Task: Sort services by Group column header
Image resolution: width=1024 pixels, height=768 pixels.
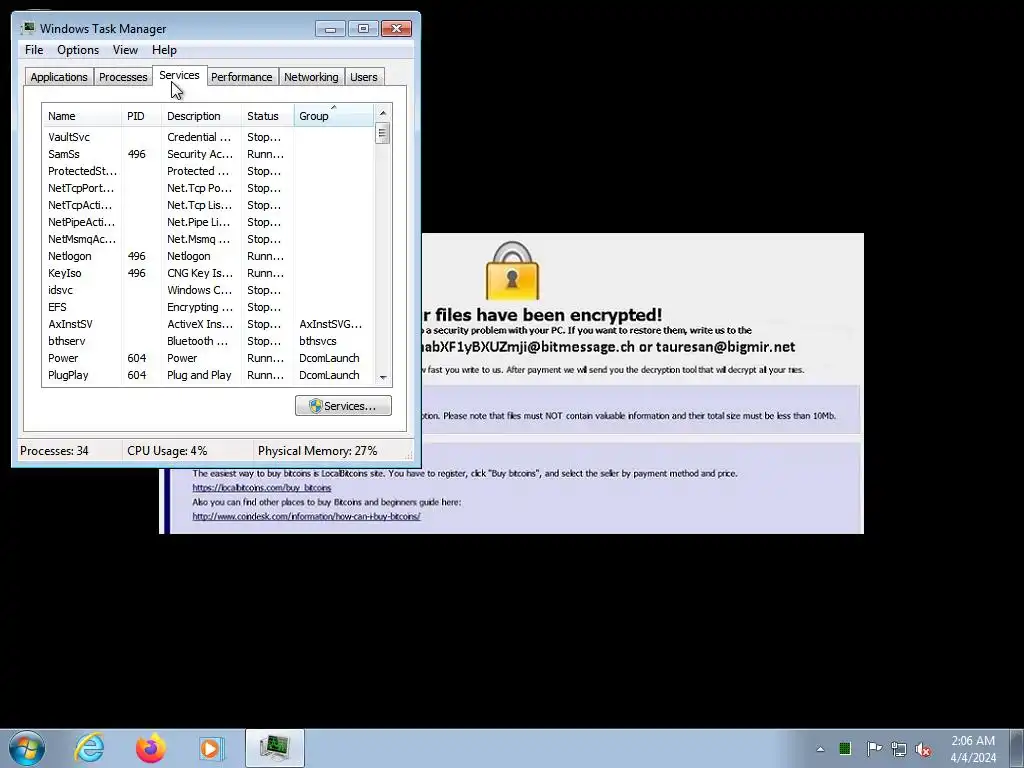Action: [x=334, y=116]
